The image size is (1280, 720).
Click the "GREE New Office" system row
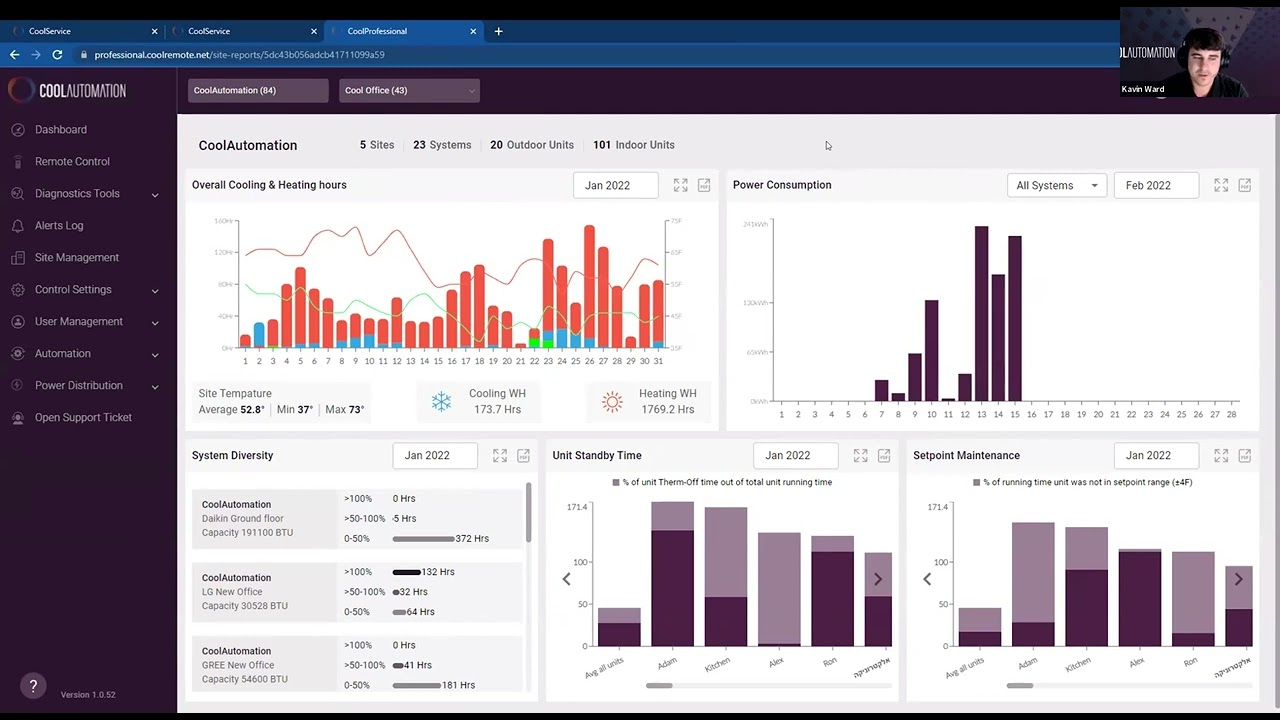pos(357,665)
